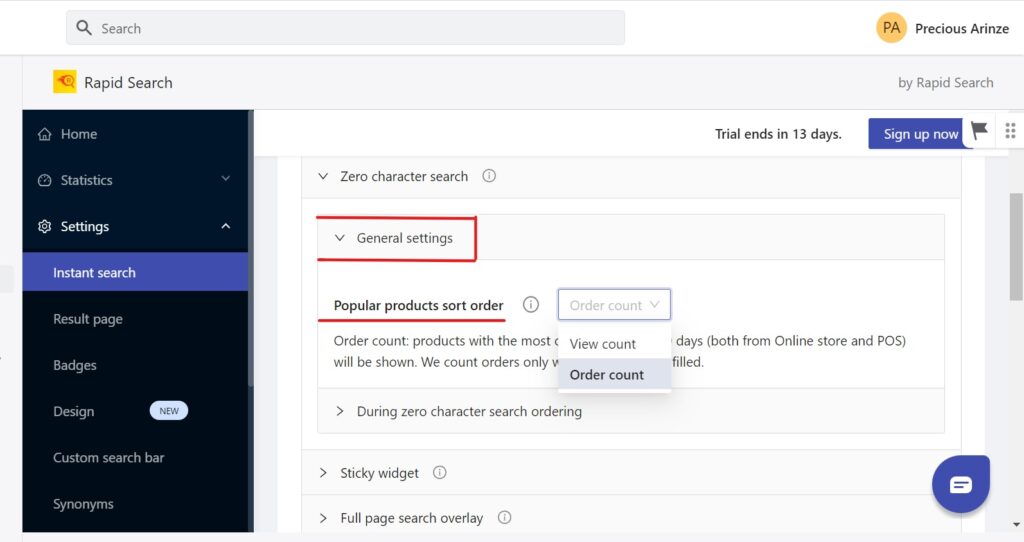Click the Popular products sort order label
Screen dimensions: 1024x542
click(419, 306)
